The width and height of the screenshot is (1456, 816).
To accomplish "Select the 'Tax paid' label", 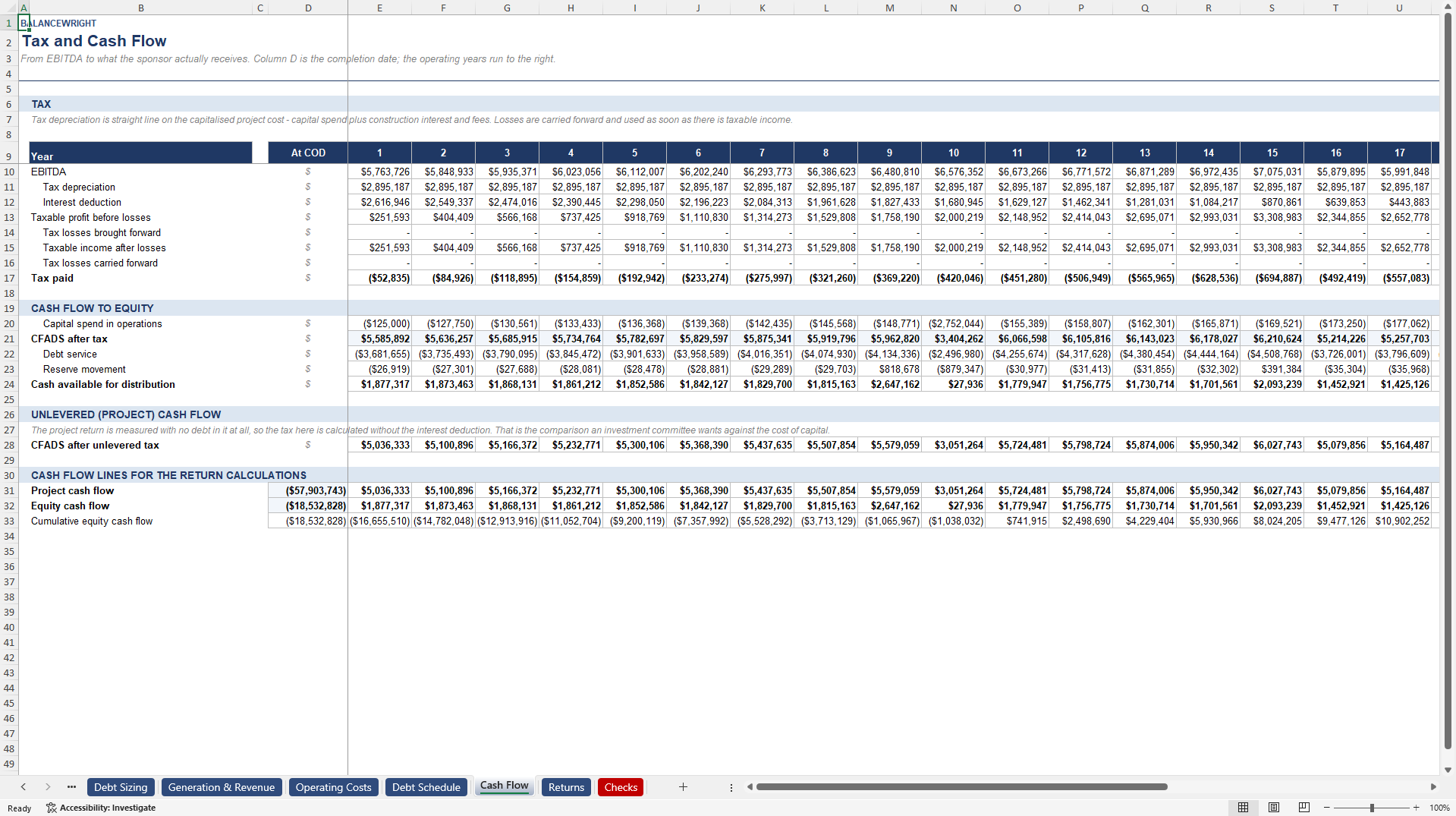I will 52,278.
